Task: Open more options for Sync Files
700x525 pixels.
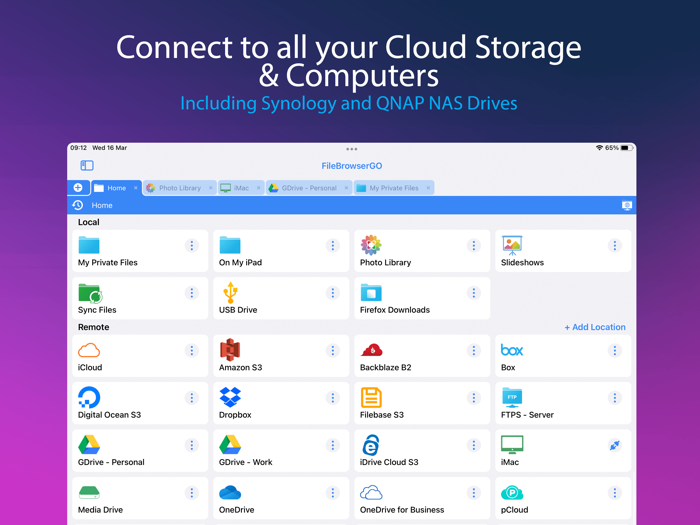Action: 192,293
